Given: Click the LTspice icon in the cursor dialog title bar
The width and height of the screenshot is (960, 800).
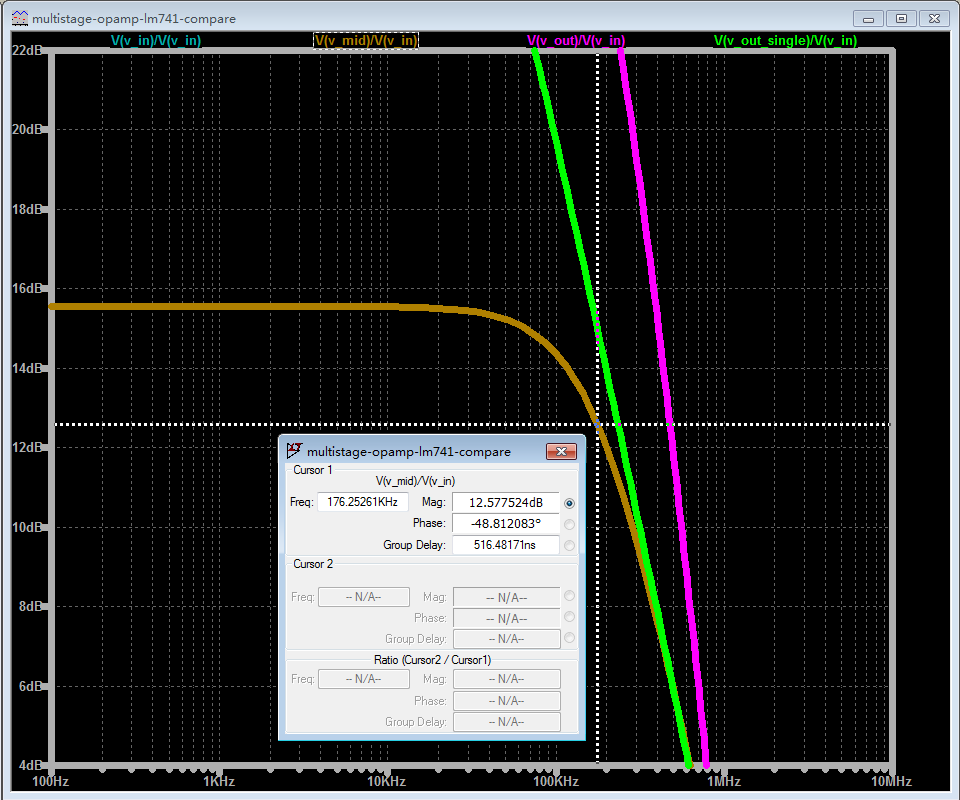Looking at the screenshot, I should pos(294,451).
